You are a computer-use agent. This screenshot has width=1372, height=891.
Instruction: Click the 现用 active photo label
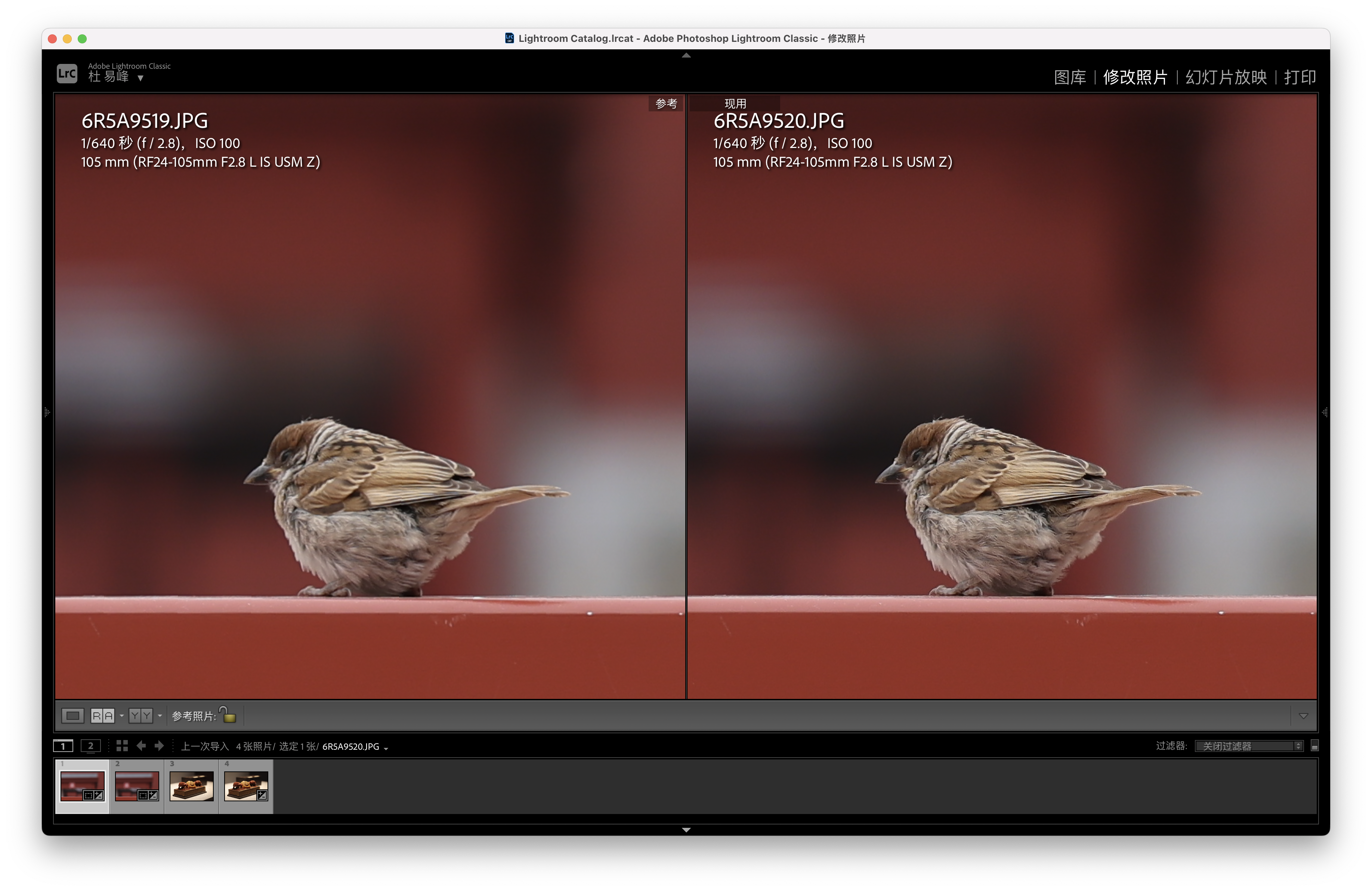[x=735, y=103]
